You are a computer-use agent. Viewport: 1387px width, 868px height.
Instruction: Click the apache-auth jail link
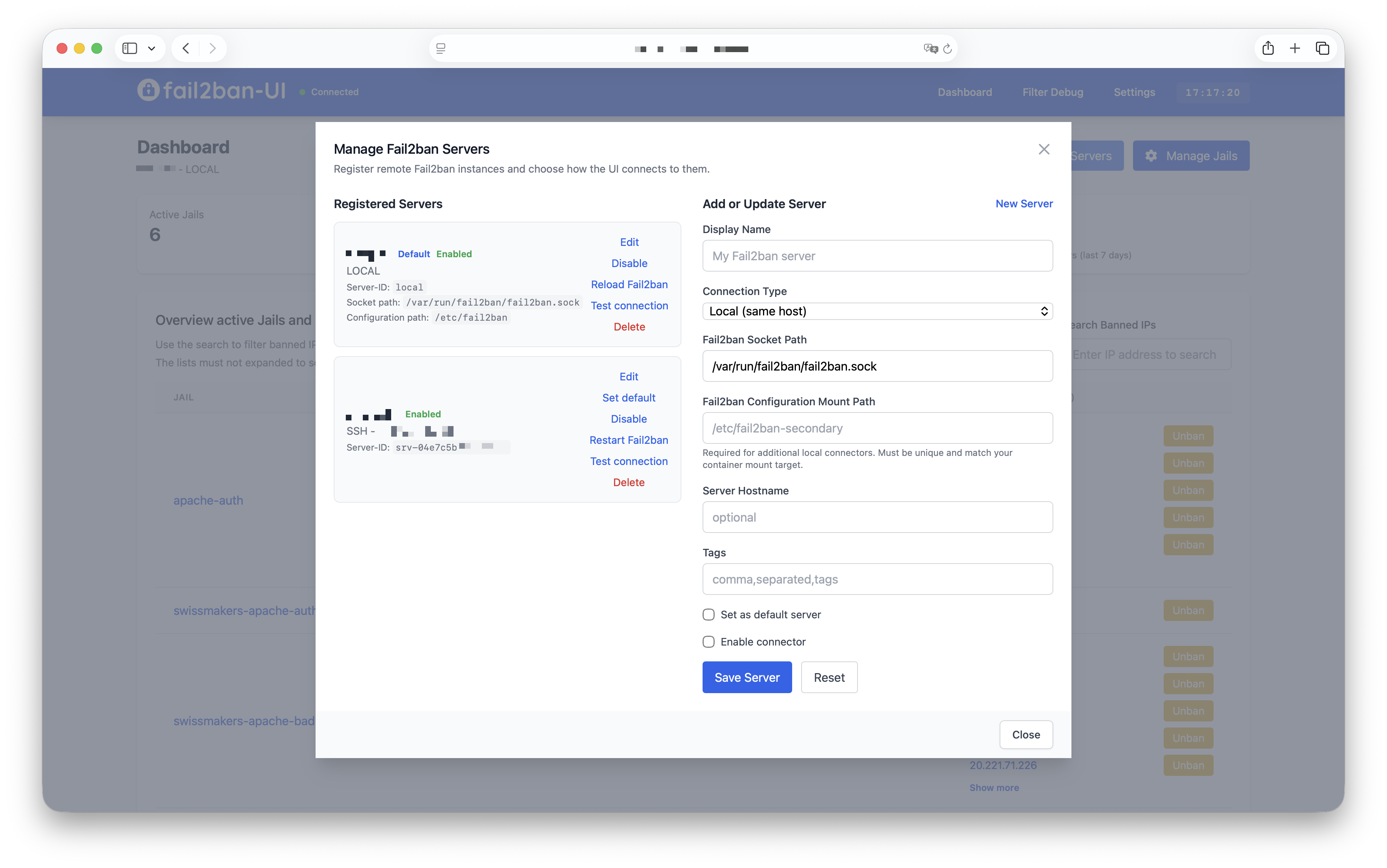[x=208, y=500]
